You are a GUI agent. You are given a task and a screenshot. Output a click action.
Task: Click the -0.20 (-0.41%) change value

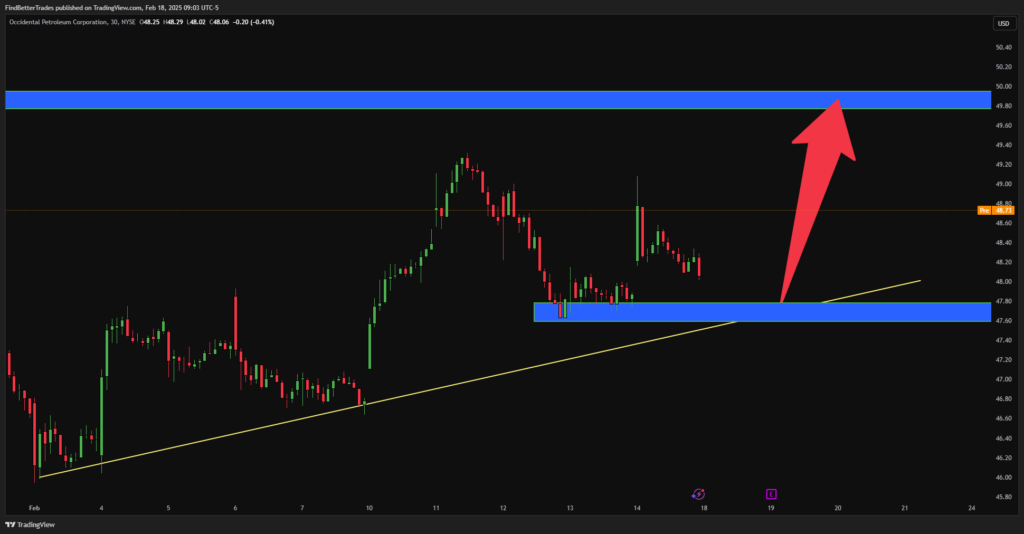tap(253, 22)
